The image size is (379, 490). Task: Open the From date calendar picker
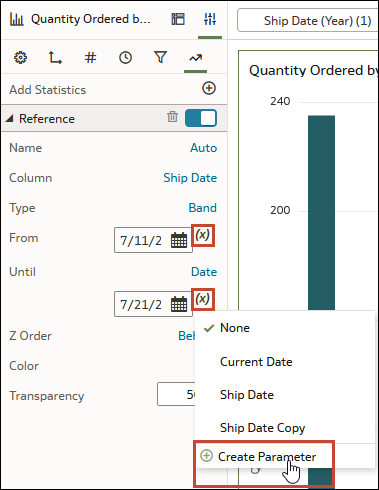179,240
